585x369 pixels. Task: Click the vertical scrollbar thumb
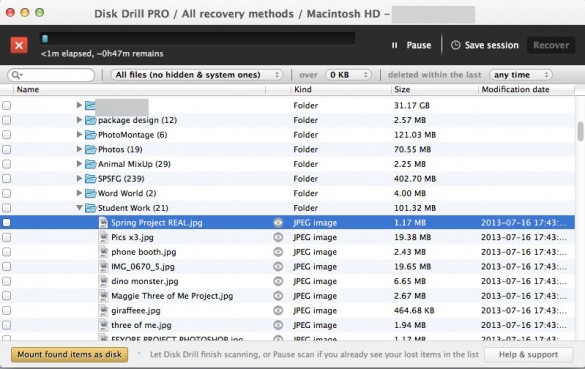(580, 131)
